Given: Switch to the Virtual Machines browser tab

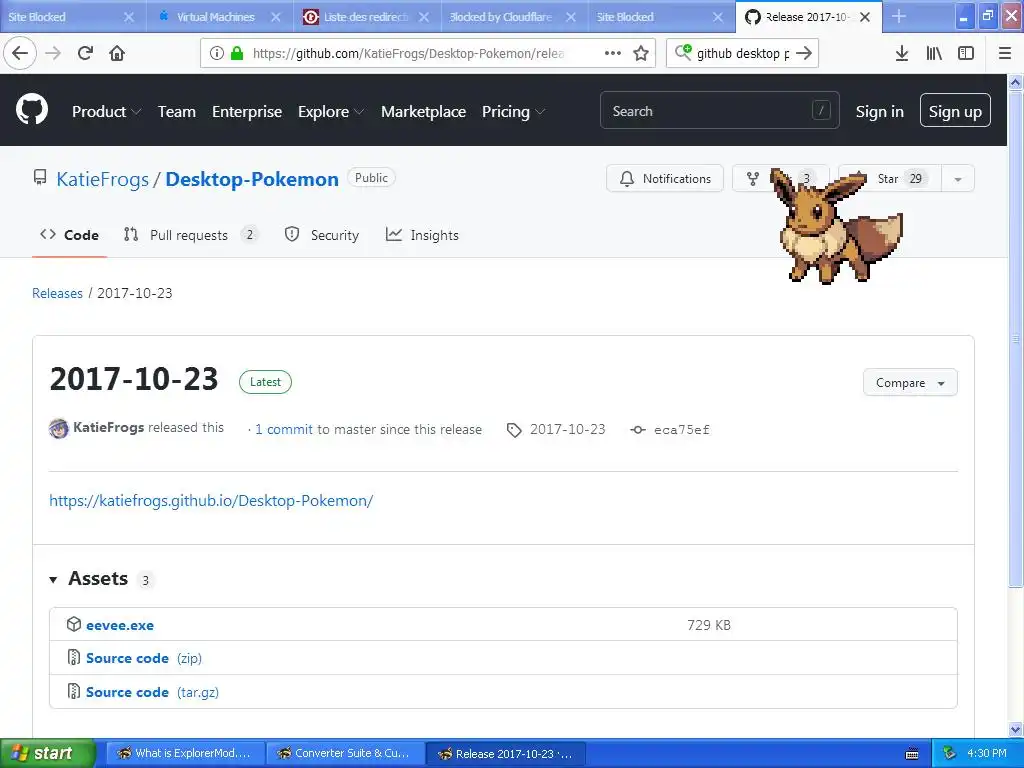Looking at the screenshot, I should coord(216,17).
